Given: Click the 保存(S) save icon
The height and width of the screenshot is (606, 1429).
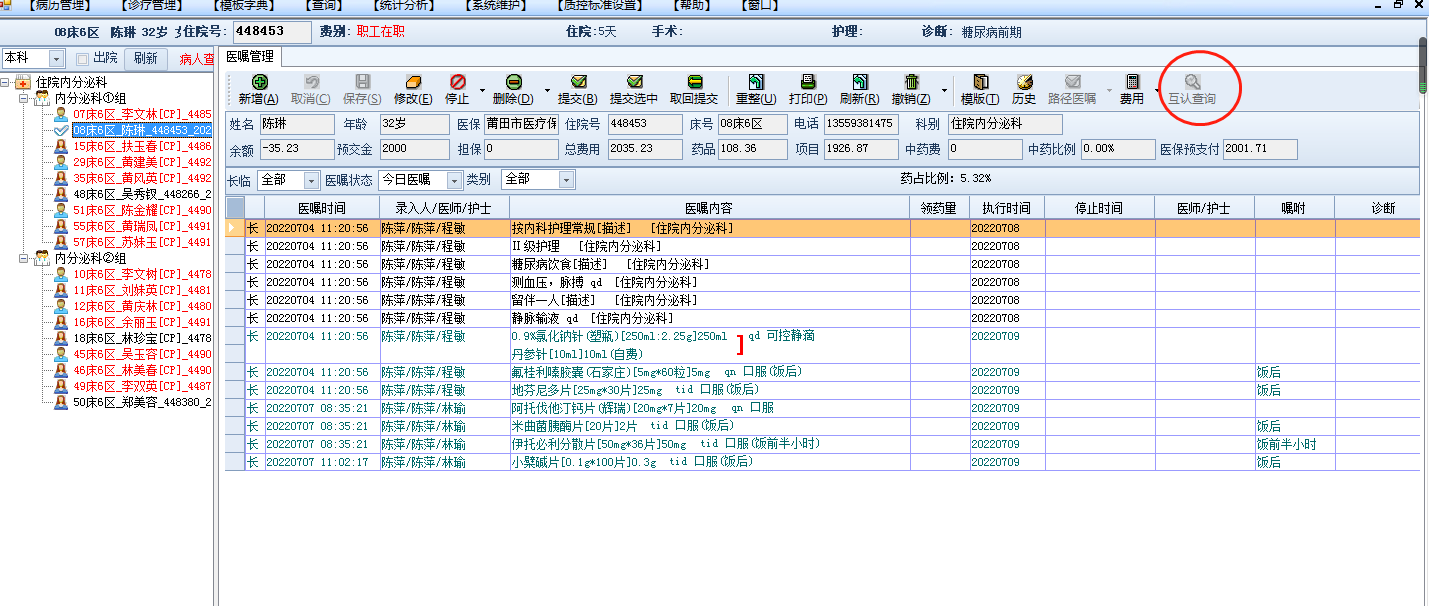Looking at the screenshot, I should pyautogui.click(x=362, y=81).
